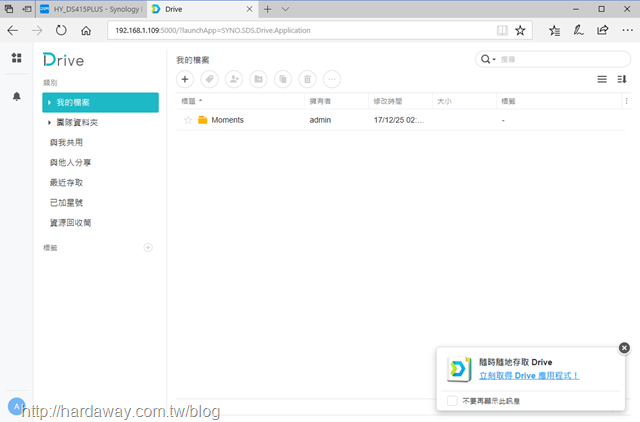The image size is (640, 422).
Task: Open 資源回收筒 in sidebar
Action: pos(70,222)
